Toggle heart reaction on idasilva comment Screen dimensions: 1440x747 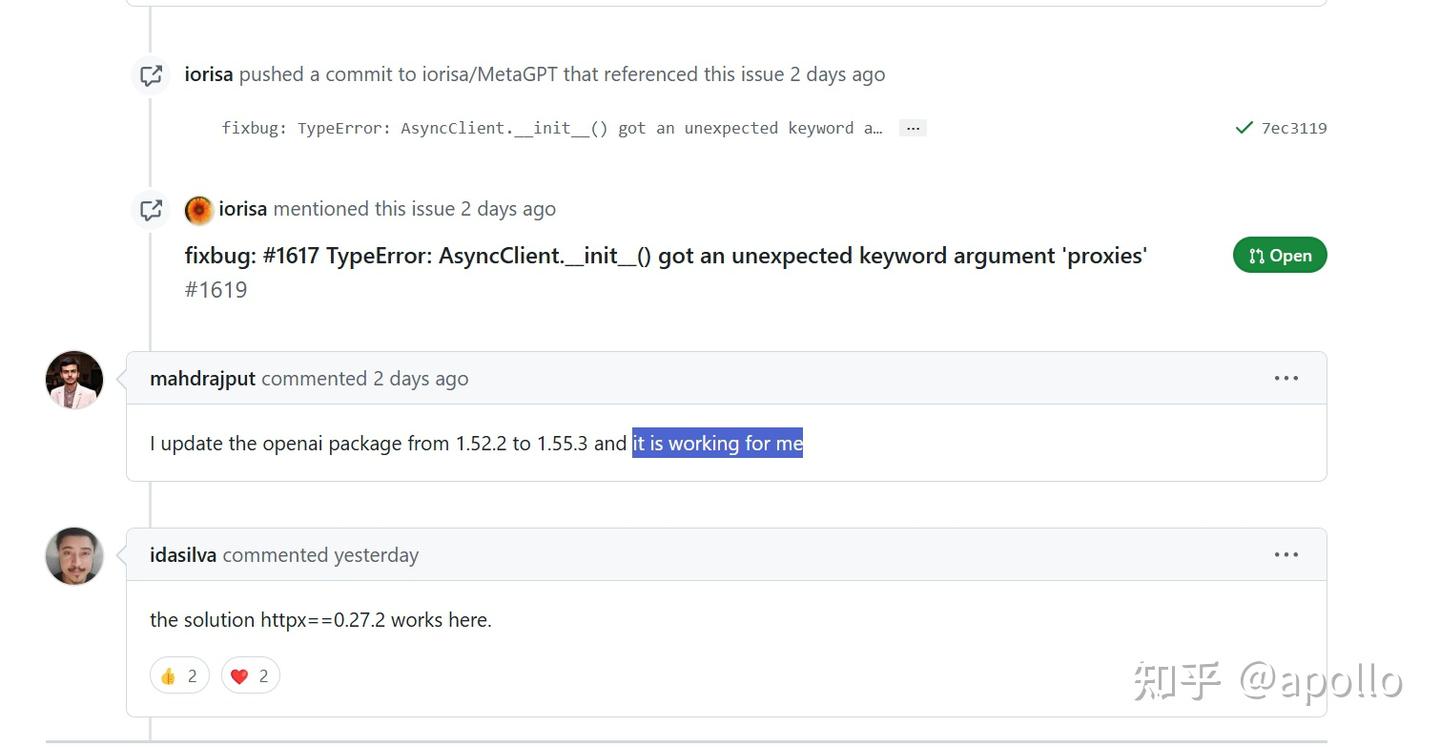pos(250,676)
